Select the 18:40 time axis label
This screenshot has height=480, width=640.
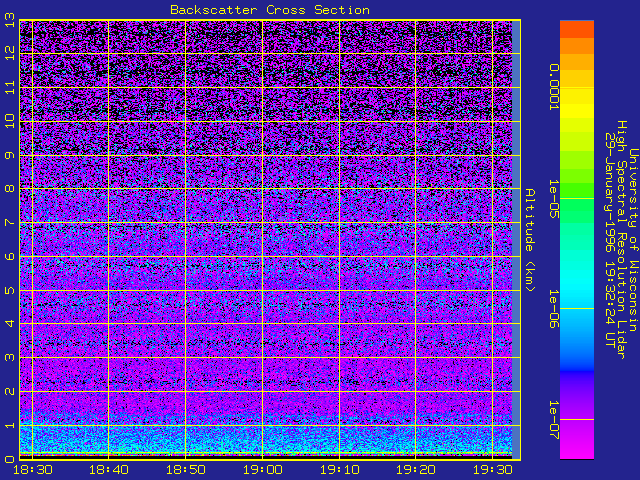[x=109, y=470]
